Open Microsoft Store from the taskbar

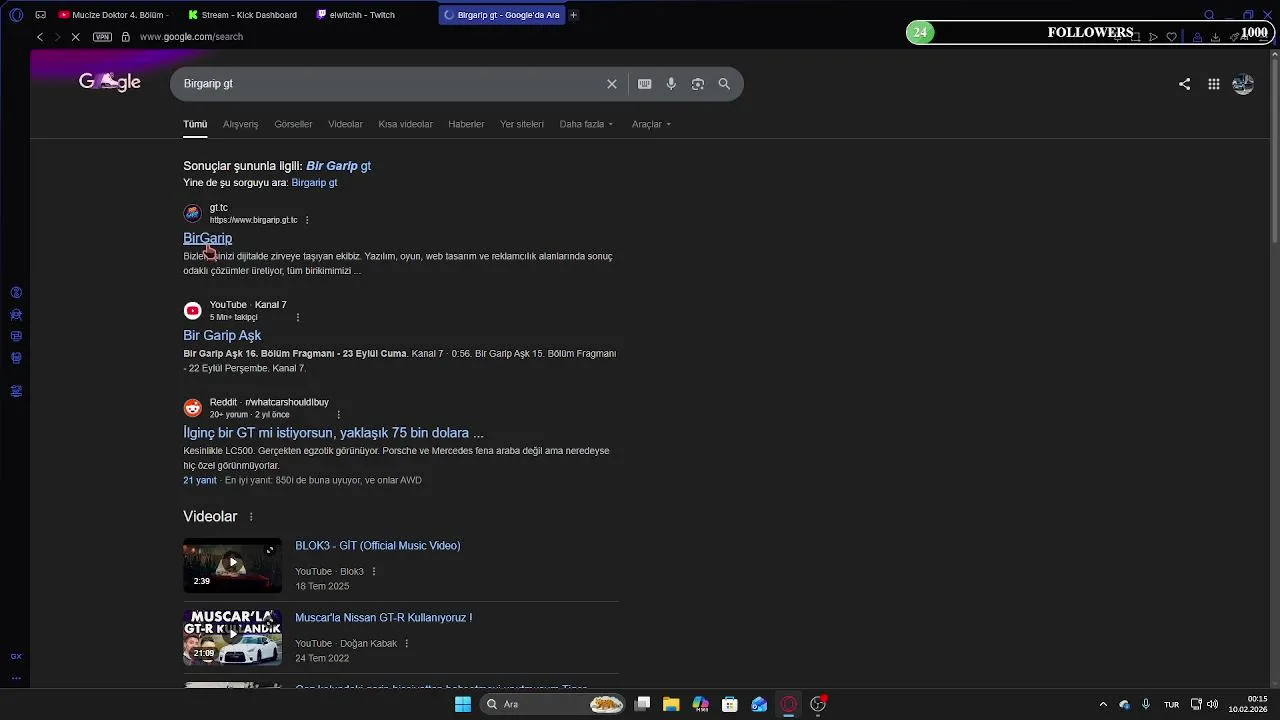(x=730, y=704)
